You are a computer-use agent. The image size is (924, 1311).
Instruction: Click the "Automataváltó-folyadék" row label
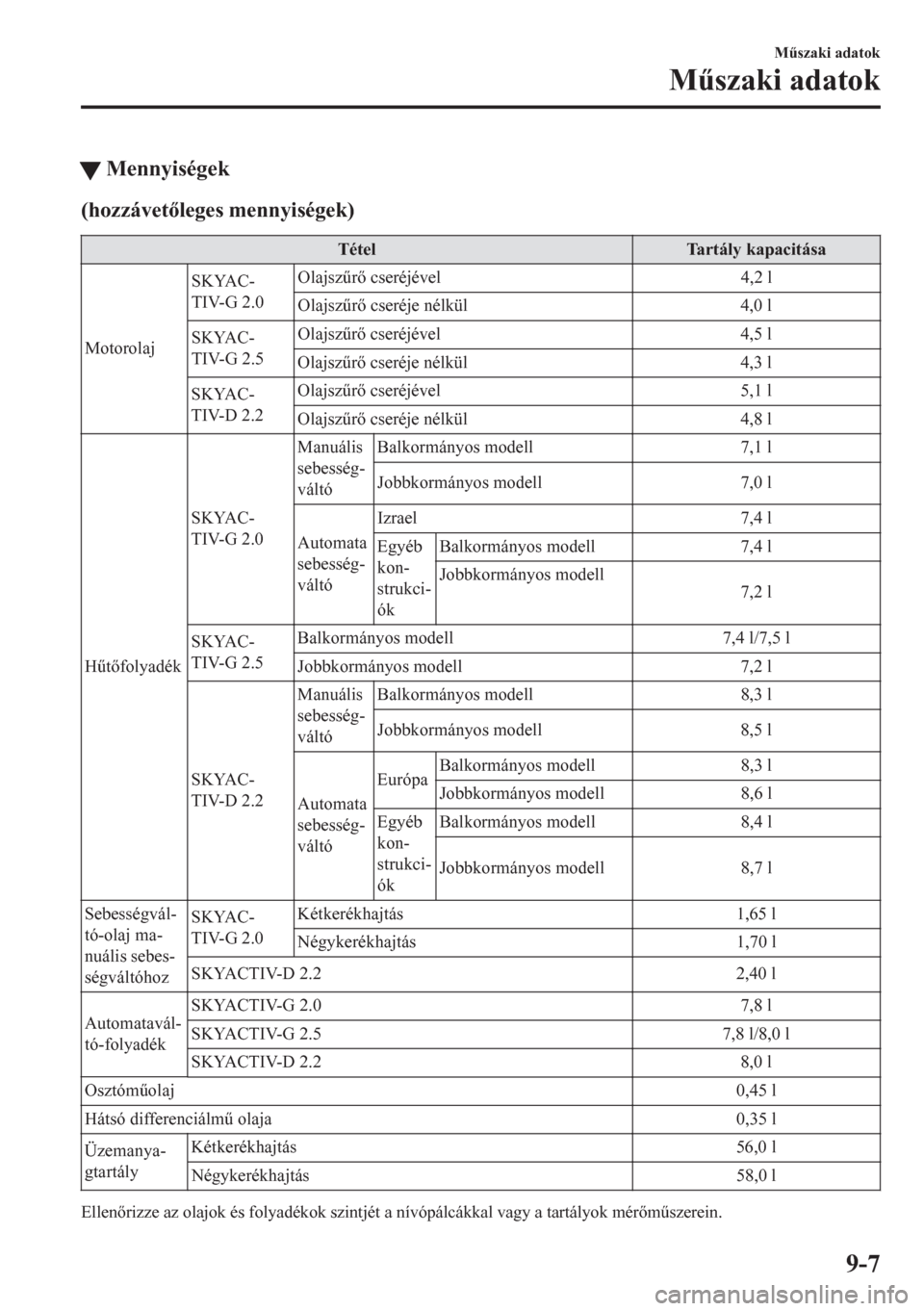click(x=134, y=1034)
